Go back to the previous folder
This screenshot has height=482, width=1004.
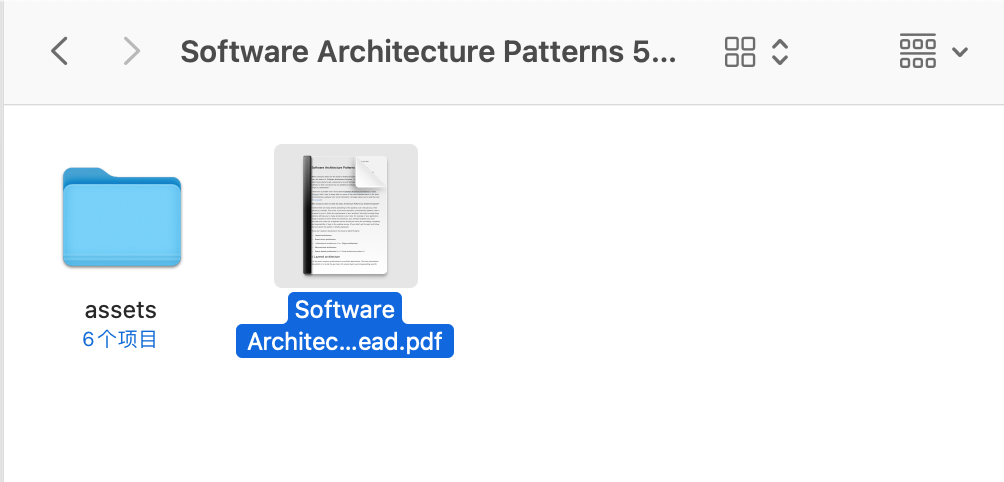pos(60,51)
